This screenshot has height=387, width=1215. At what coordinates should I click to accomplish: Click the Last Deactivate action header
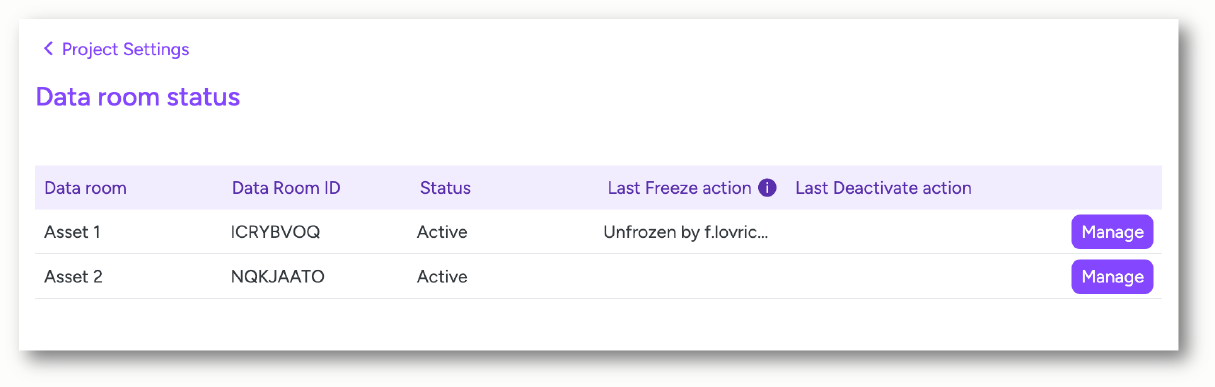click(883, 188)
